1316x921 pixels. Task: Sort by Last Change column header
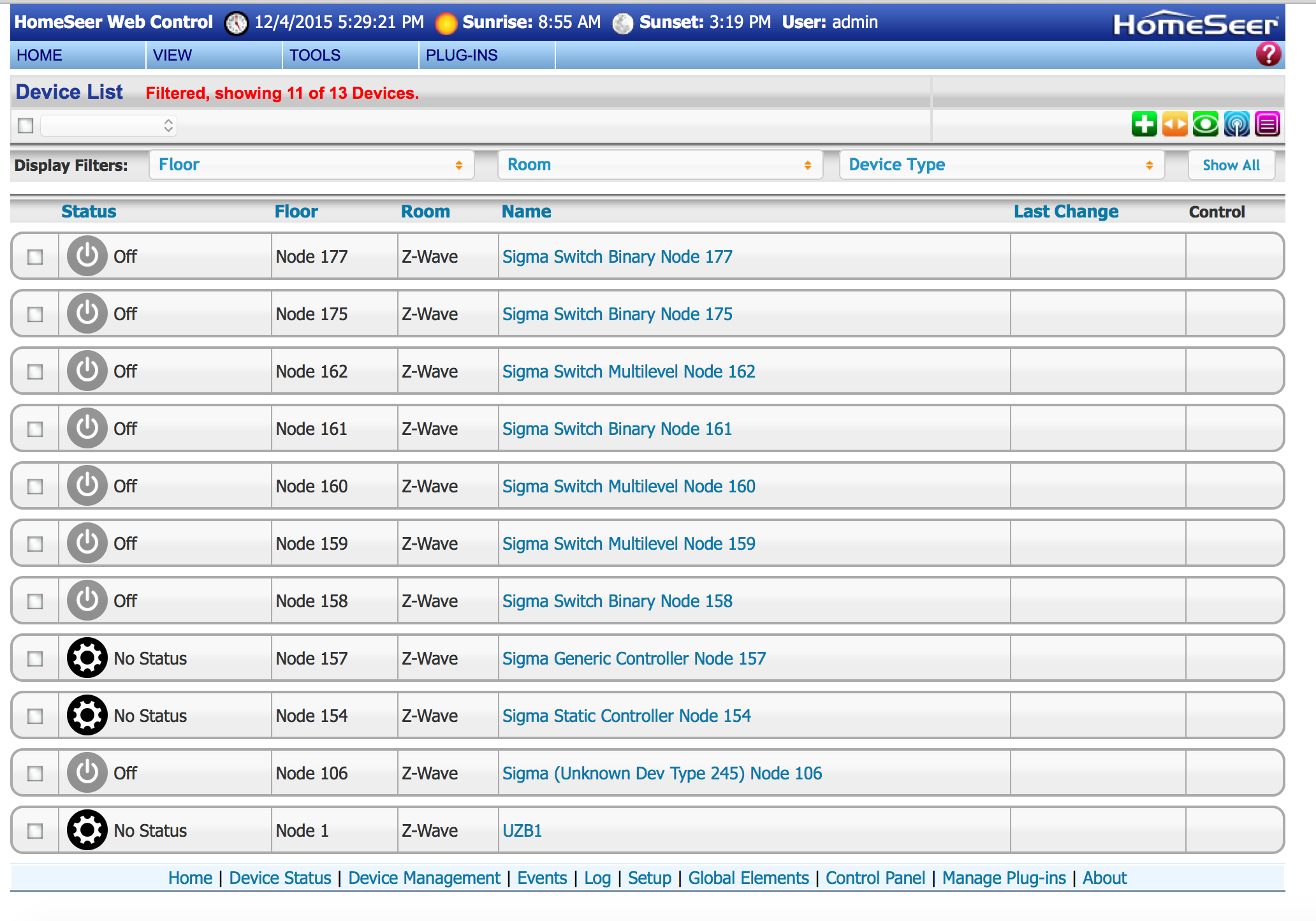coord(1066,211)
